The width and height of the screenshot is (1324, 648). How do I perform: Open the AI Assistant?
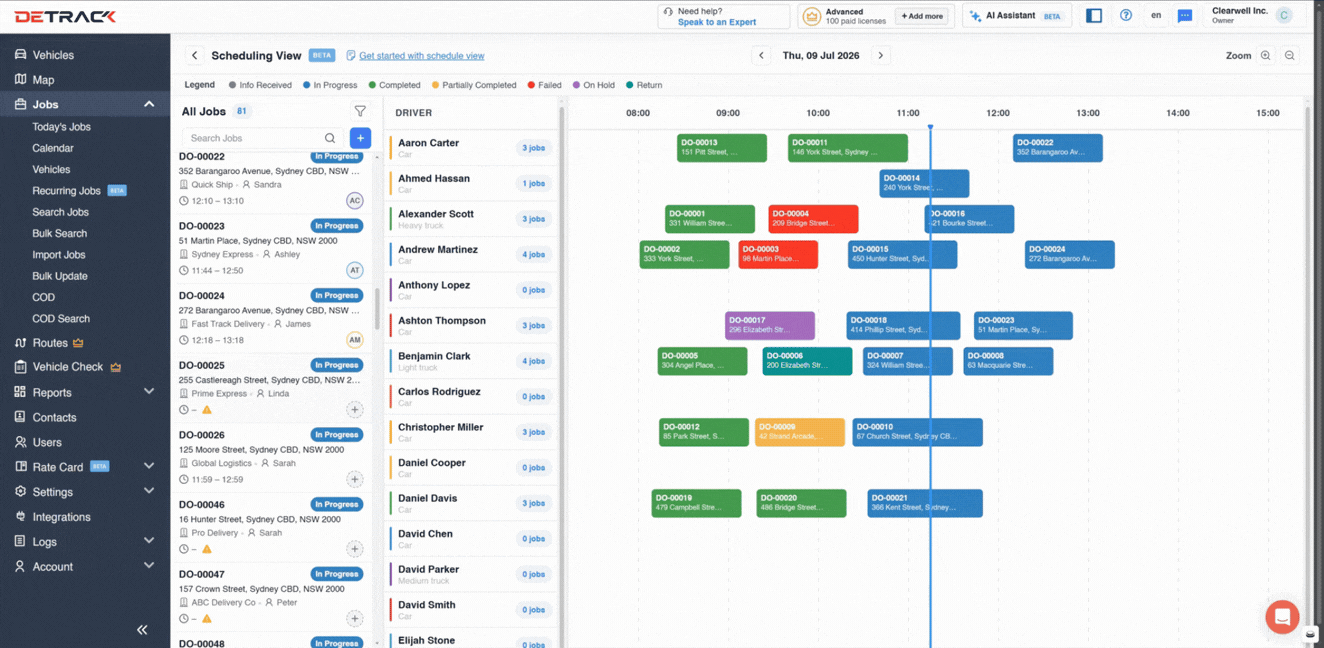click(x=1017, y=16)
